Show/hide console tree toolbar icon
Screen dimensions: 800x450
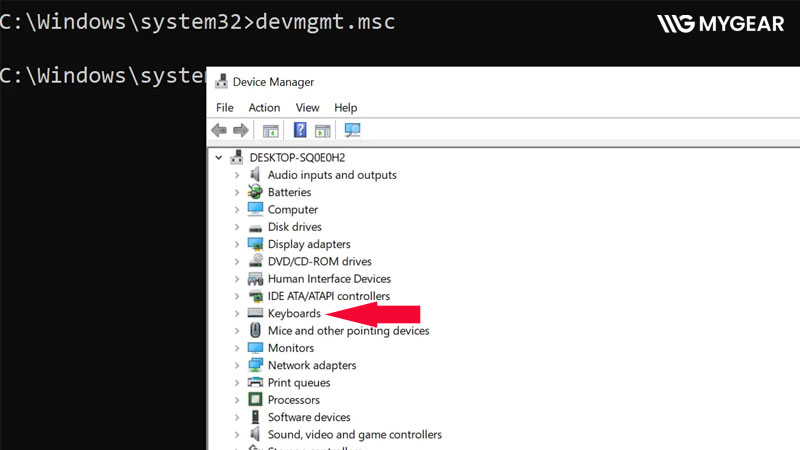270,131
